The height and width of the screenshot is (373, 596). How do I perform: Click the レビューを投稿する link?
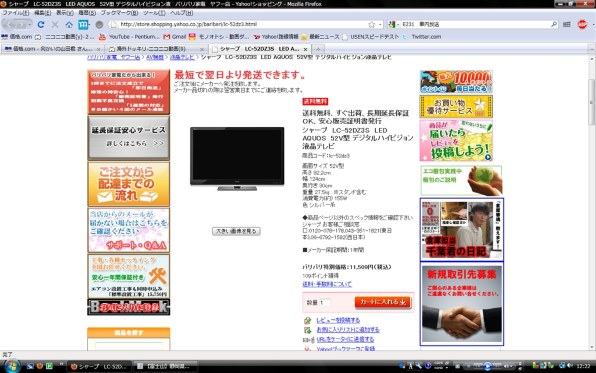[338, 321]
